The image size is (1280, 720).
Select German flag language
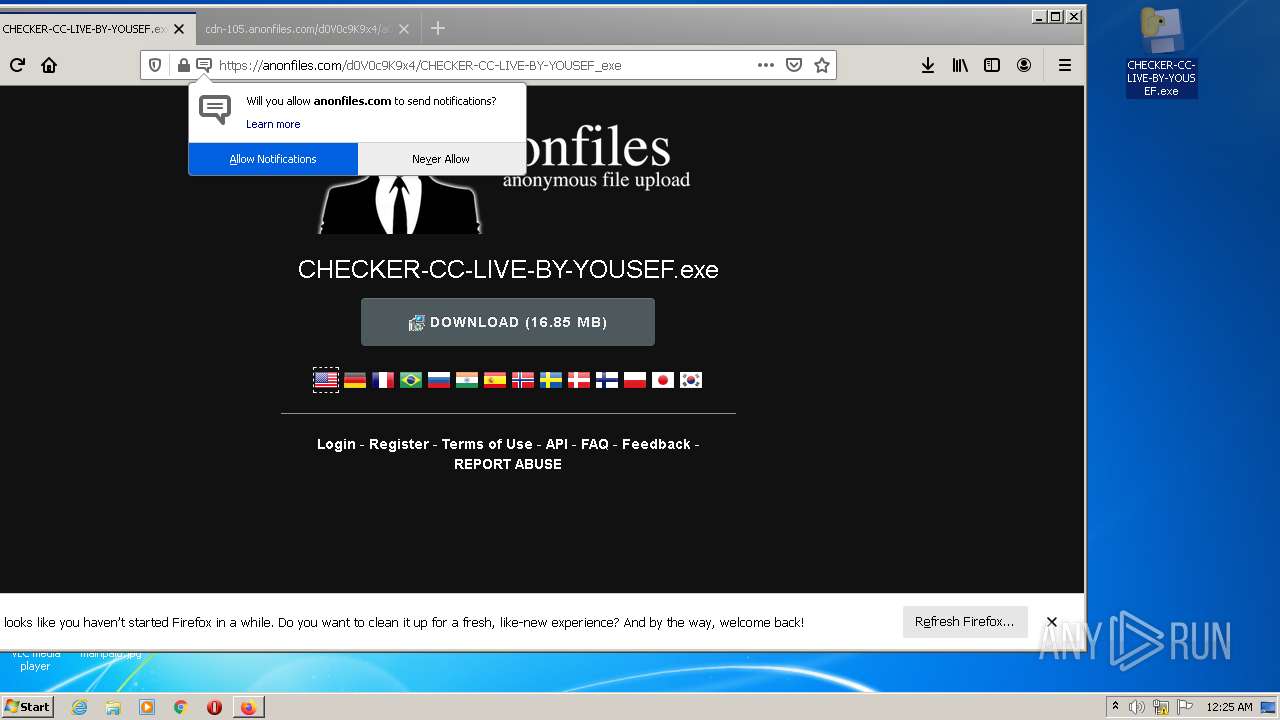(x=355, y=380)
